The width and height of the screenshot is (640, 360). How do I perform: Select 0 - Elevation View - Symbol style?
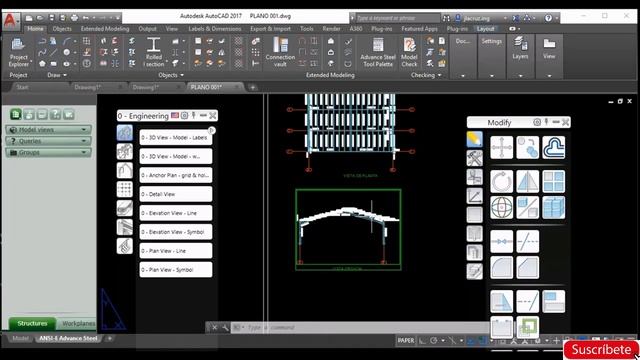point(176,232)
